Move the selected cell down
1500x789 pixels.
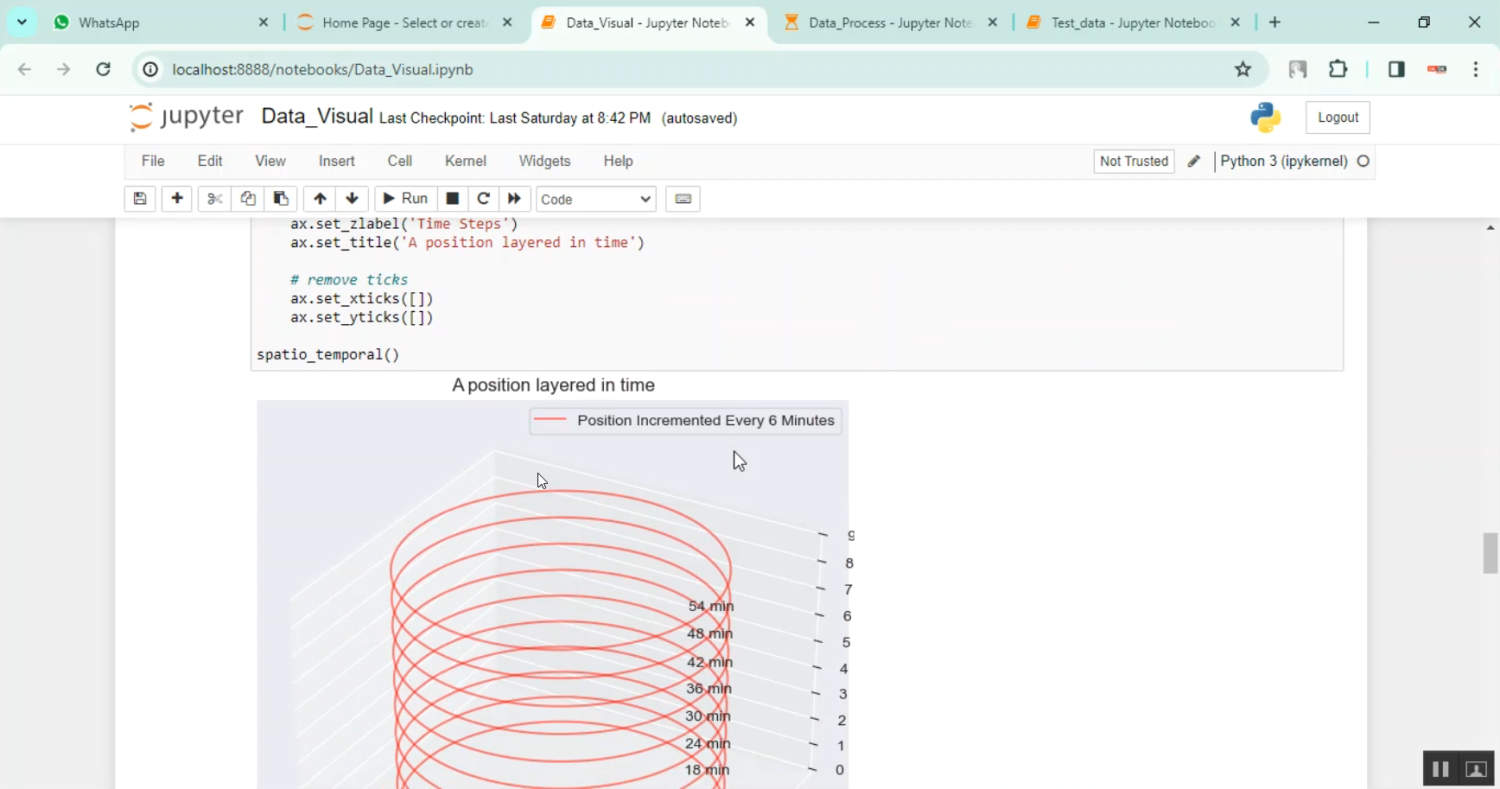tap(352, 199)
